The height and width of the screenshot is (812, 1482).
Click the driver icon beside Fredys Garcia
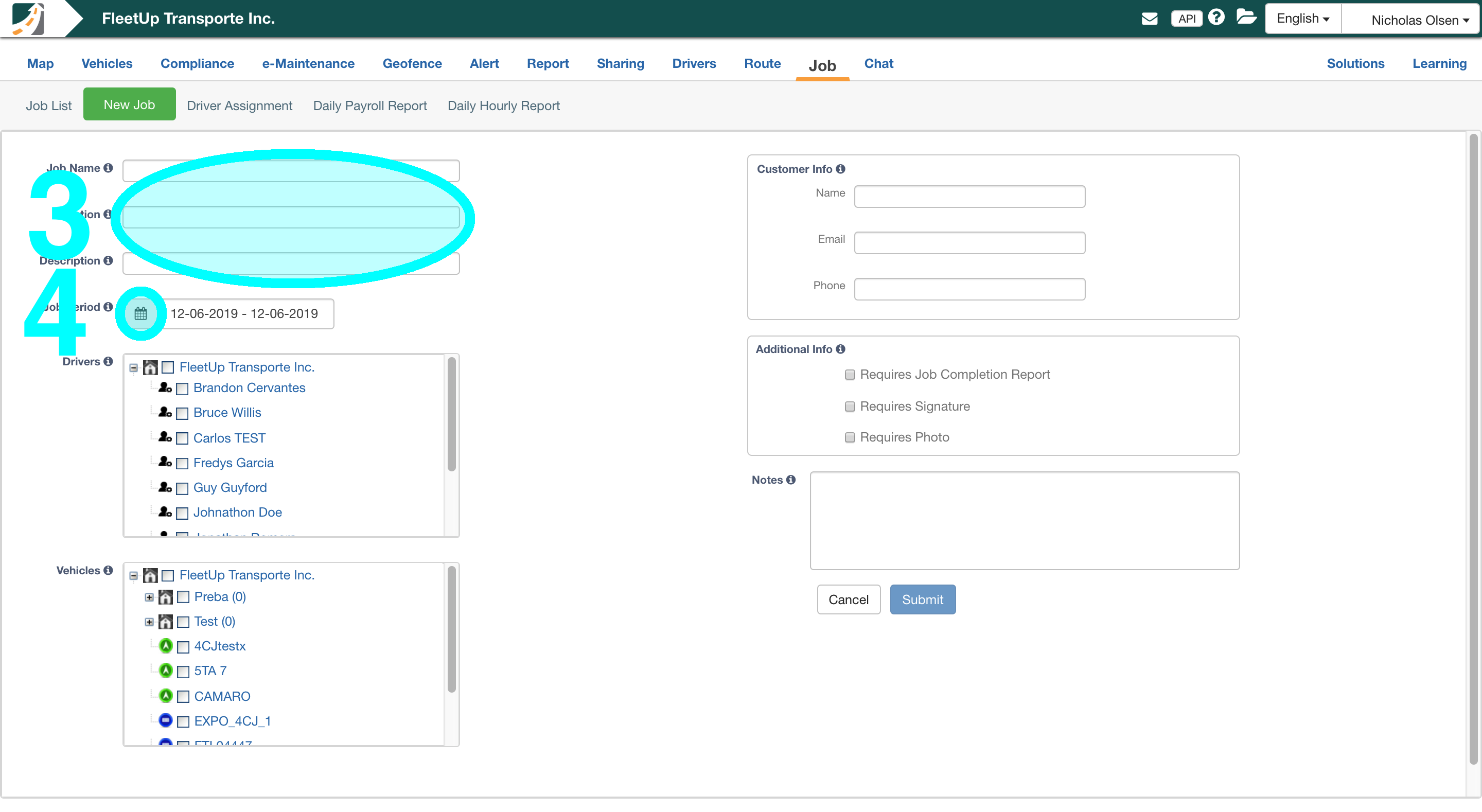pyautogui.click(x=165, y=462)
